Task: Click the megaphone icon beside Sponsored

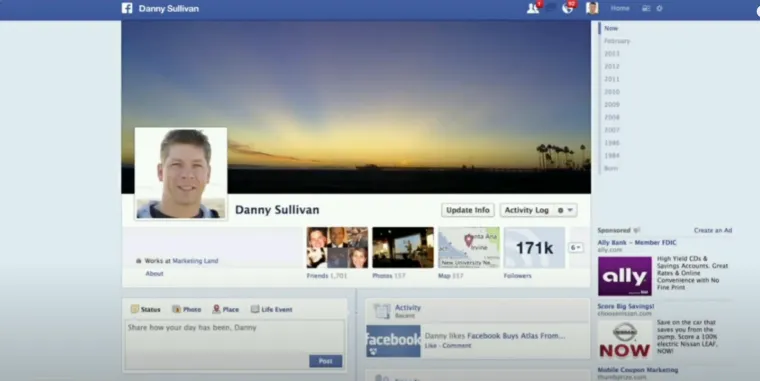Action: [x=637, y=230]
